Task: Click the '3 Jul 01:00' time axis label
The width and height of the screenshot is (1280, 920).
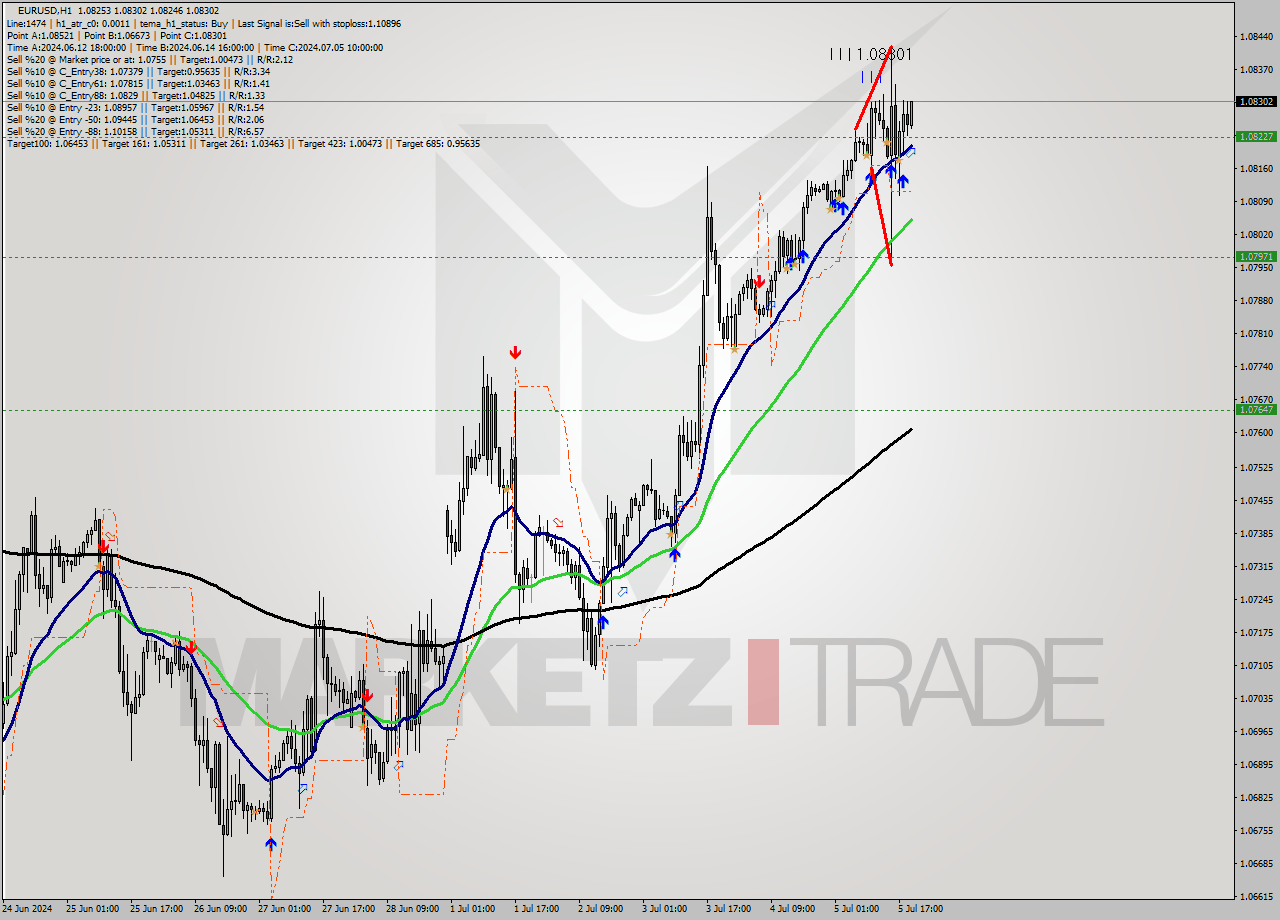Action: click(665, 909)
